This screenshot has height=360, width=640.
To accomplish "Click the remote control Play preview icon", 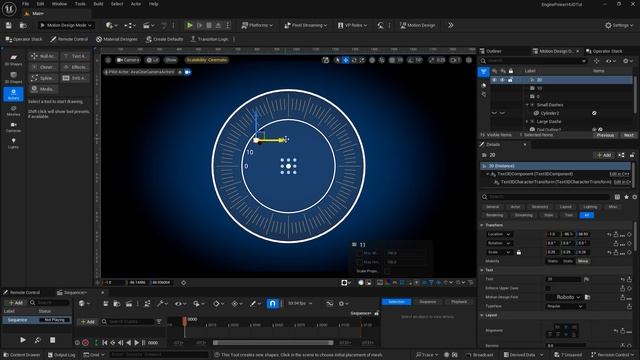I will (23, 340).
